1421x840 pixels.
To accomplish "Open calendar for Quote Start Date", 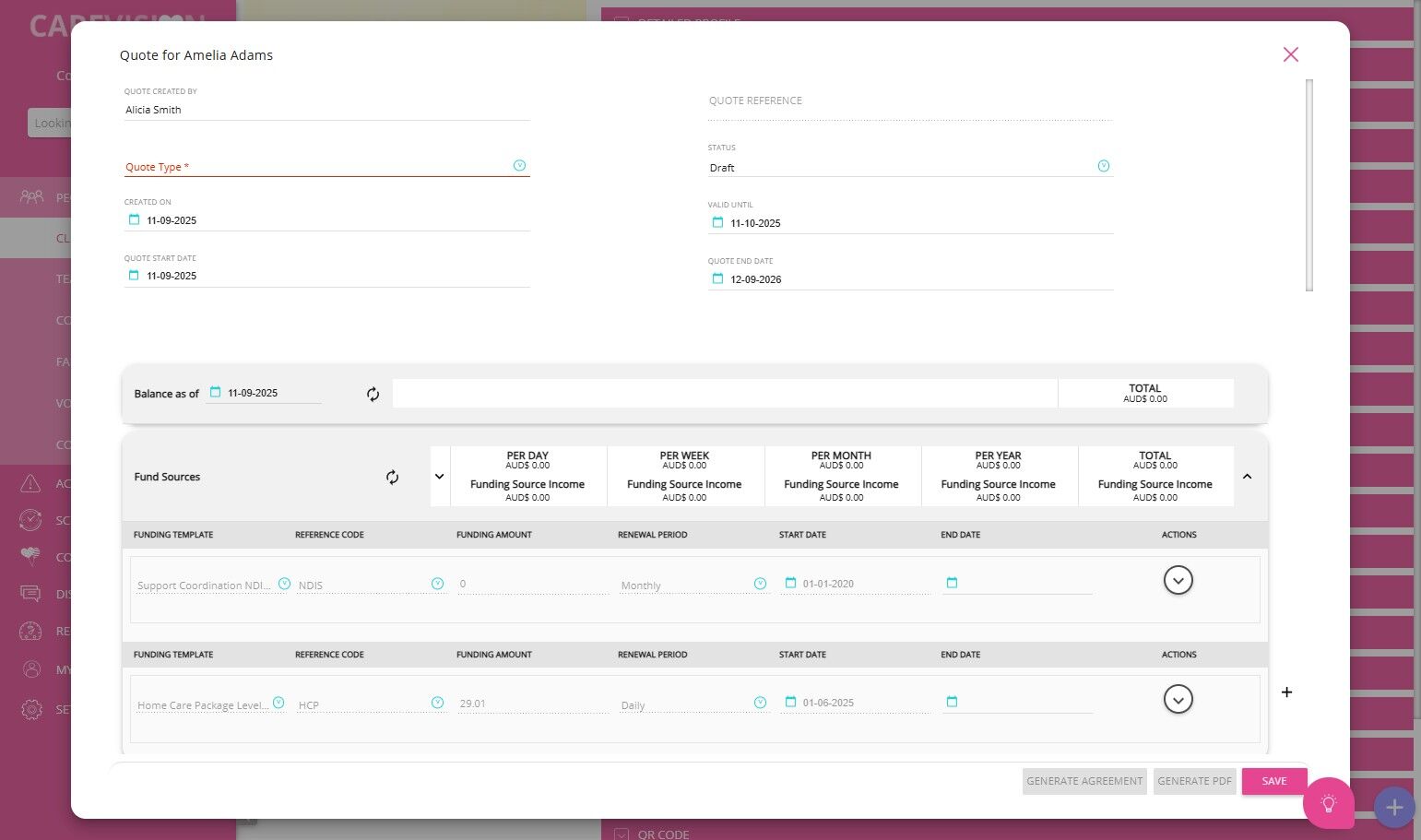I will tap(134, 275).
